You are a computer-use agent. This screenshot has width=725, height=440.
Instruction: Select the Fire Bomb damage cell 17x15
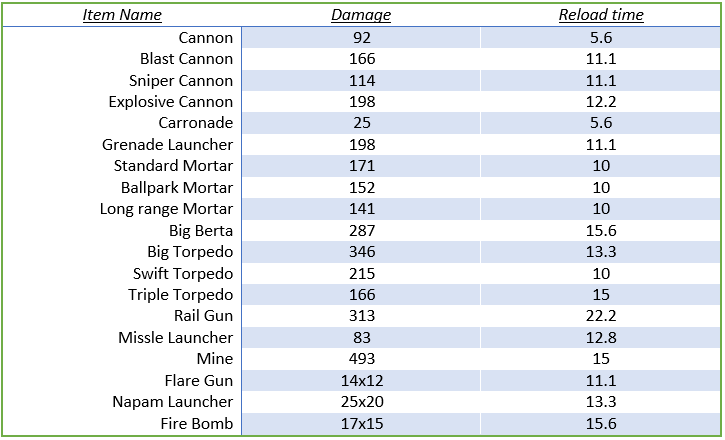(x=361, y=424)
